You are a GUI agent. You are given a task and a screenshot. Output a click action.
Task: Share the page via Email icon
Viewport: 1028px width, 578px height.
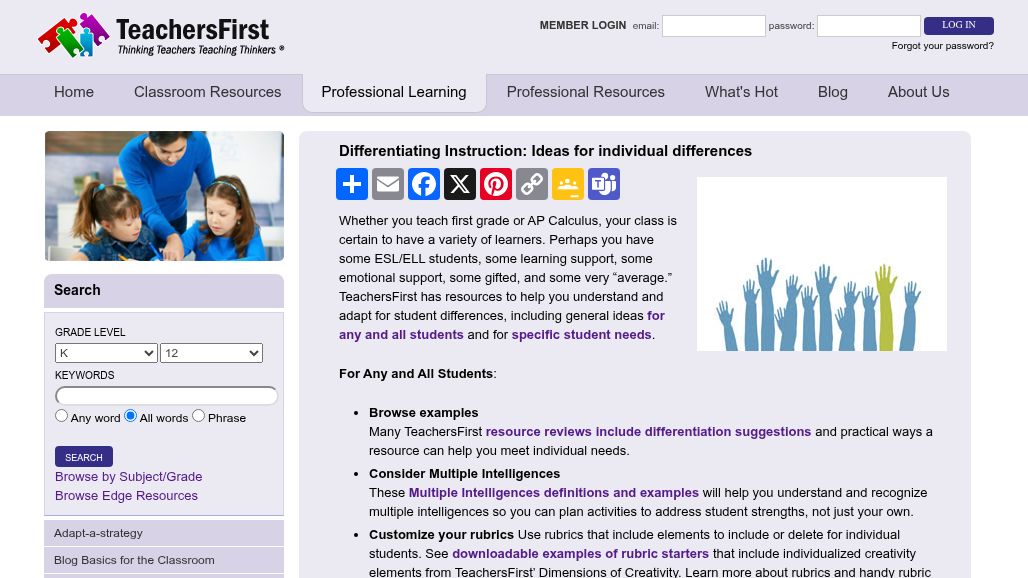(388, 184)
